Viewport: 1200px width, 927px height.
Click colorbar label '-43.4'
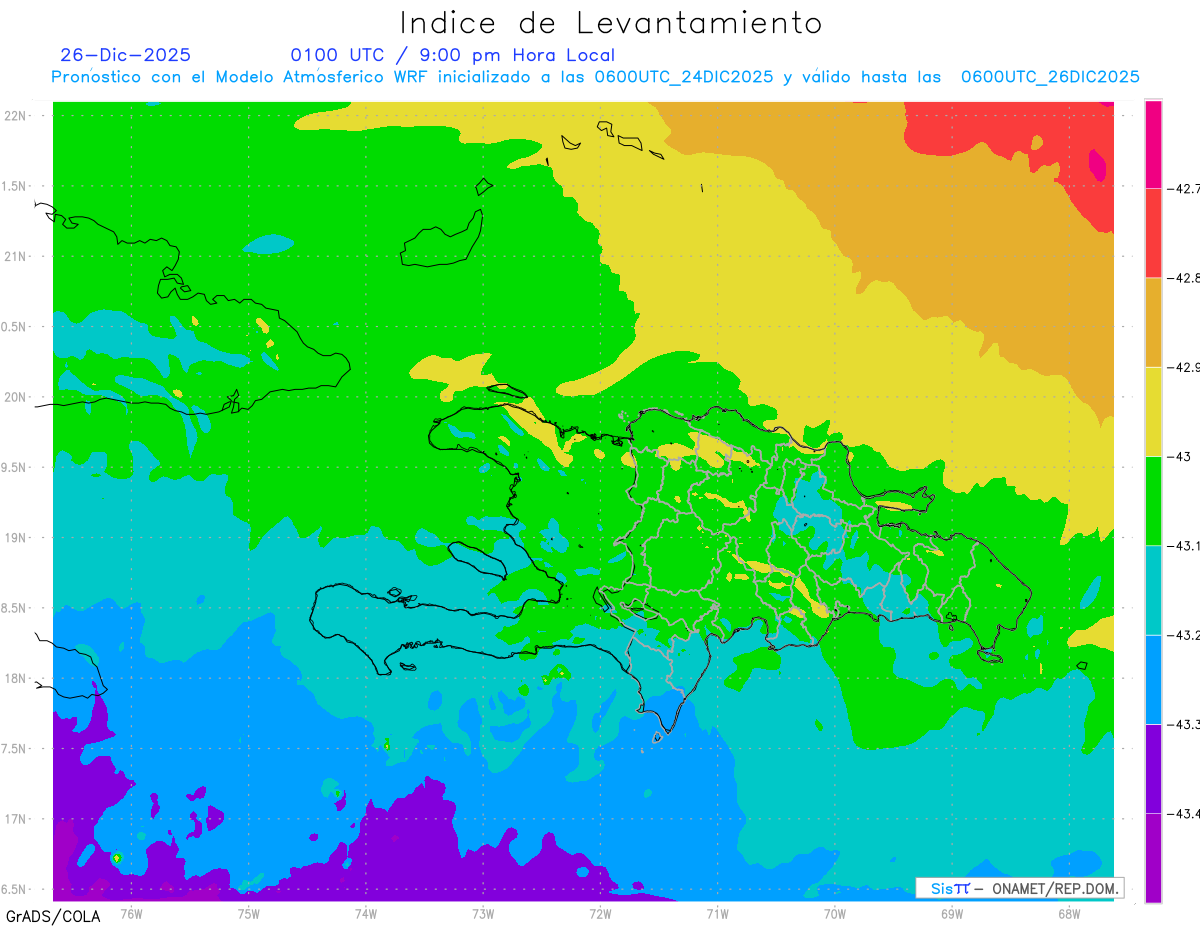coord(1184,813)
